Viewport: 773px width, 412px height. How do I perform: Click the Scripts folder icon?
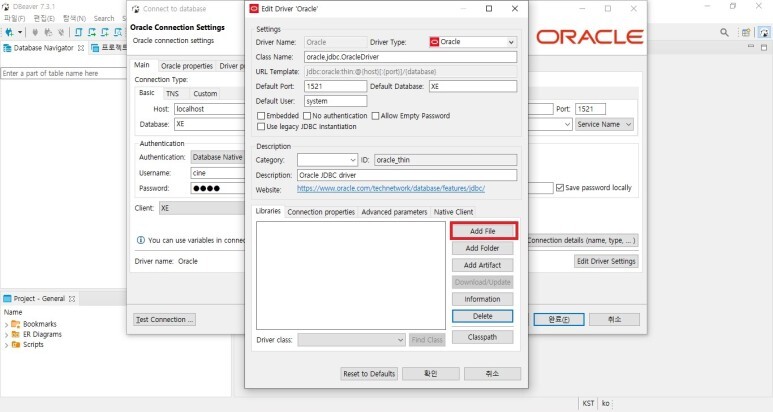point(16,344)
